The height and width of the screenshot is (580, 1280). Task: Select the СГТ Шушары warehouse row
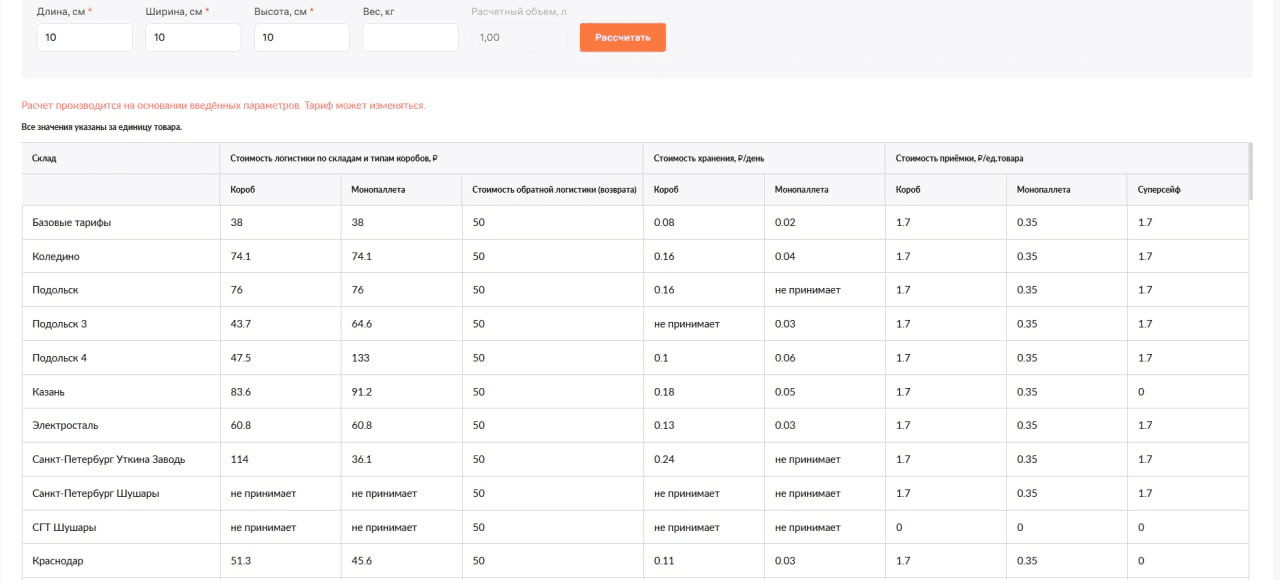[64, 527]
